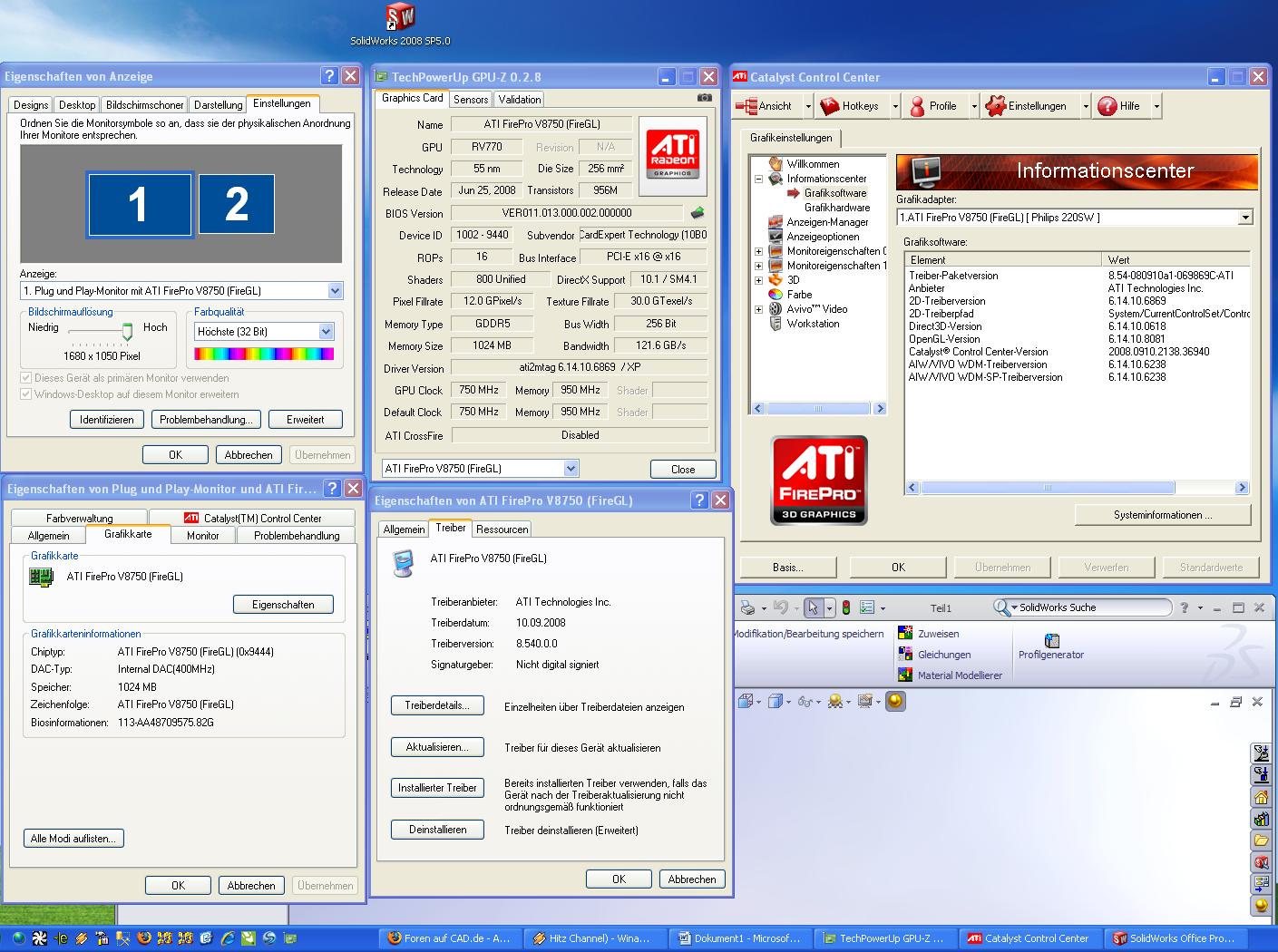
Task: Launch the Material Modellierer tool icon
Action: click(905, 675)
